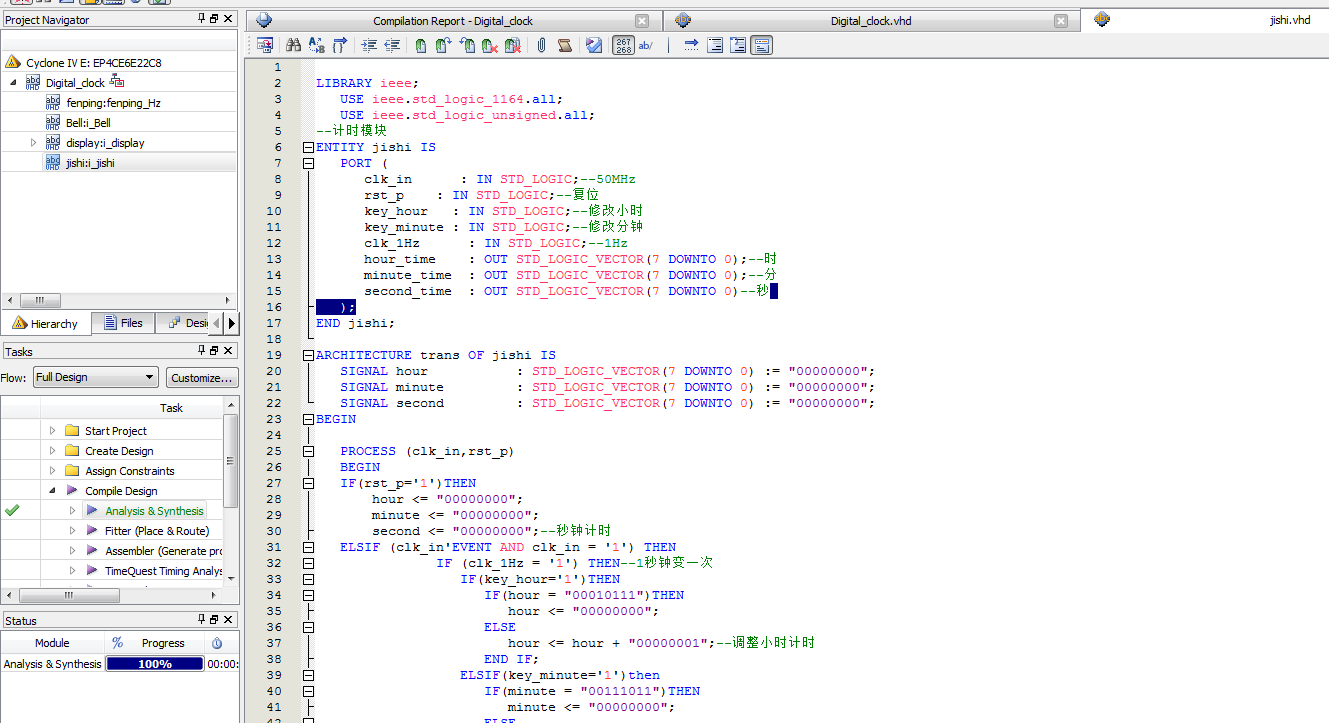Click the blue arrow icon in editor toolbar
1329x723 pixels.
coord(691,45)
